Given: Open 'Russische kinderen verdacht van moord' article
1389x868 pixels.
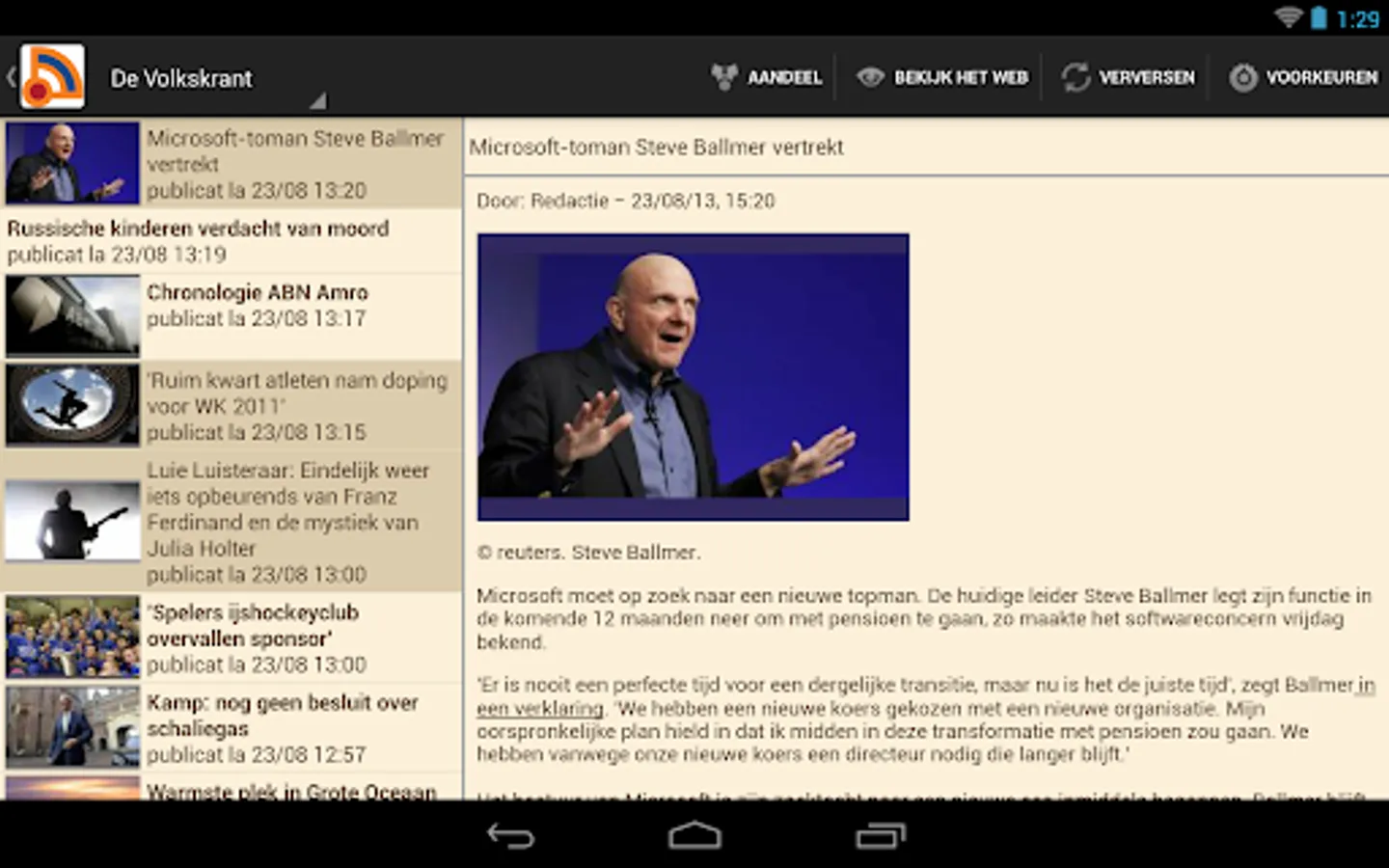Looking at the screenshot, I should point(231,241).
